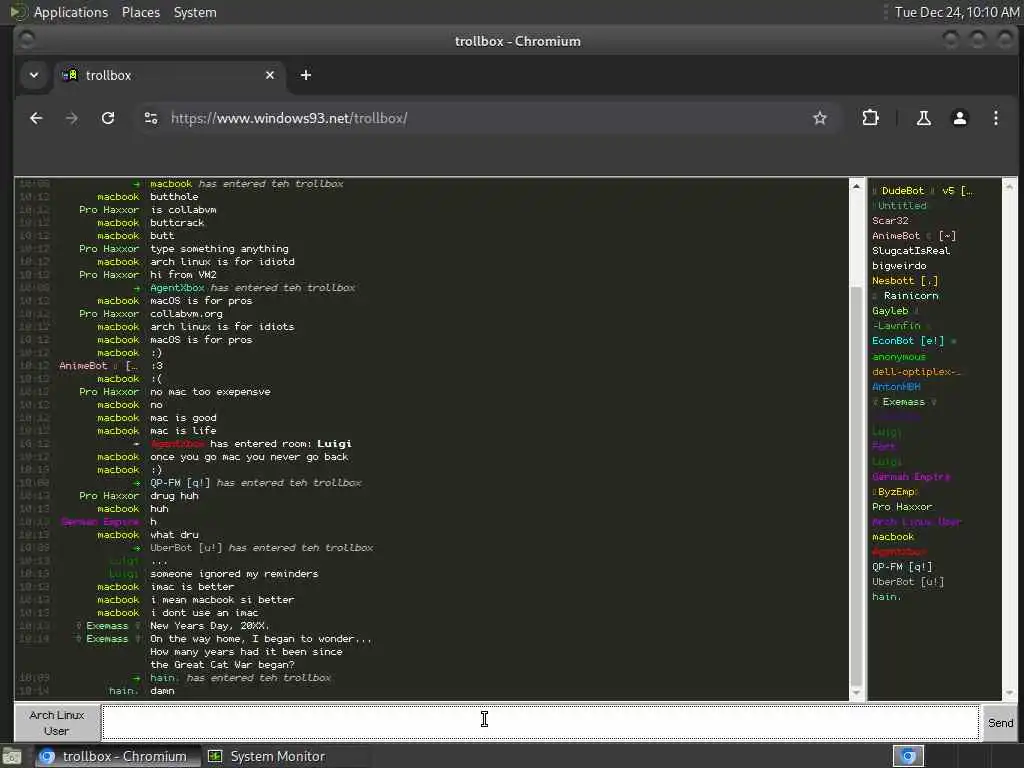Image resolution: width=1024 pixels, height=768 pixels.
Task: Open the Places menu
Action: tap(141, 12)
